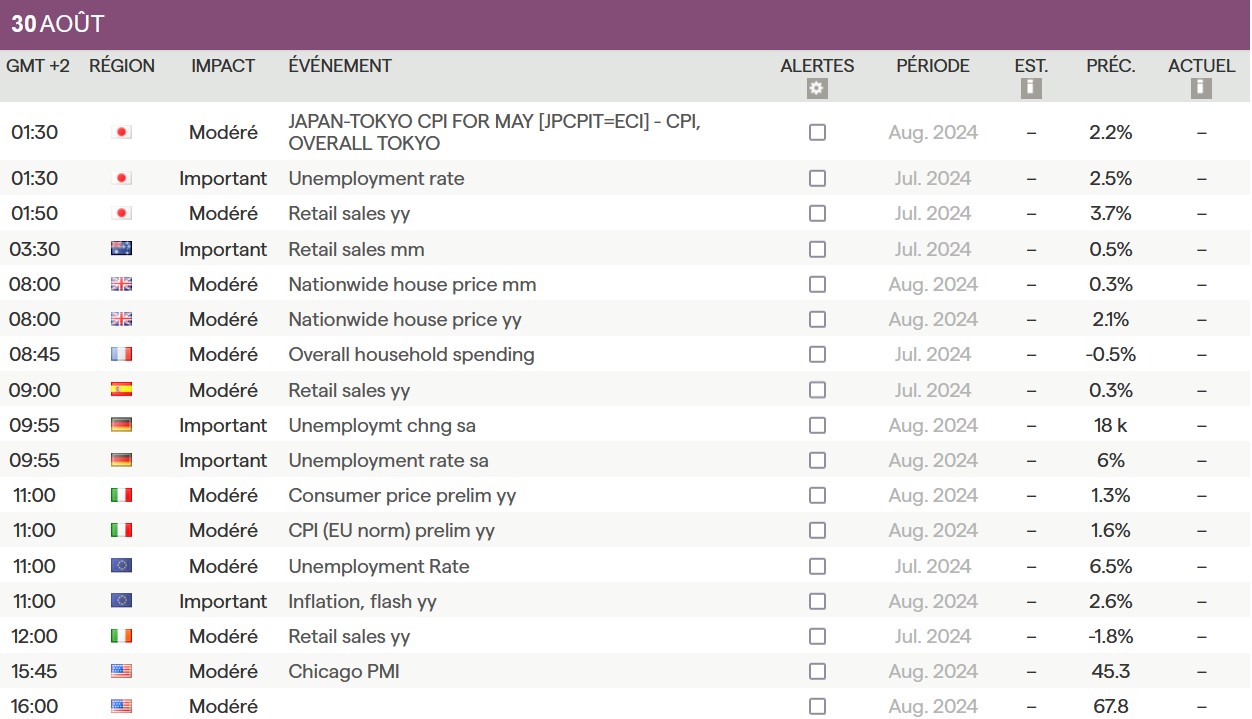Click the Spain flag at 09:00

coord(121,390)
